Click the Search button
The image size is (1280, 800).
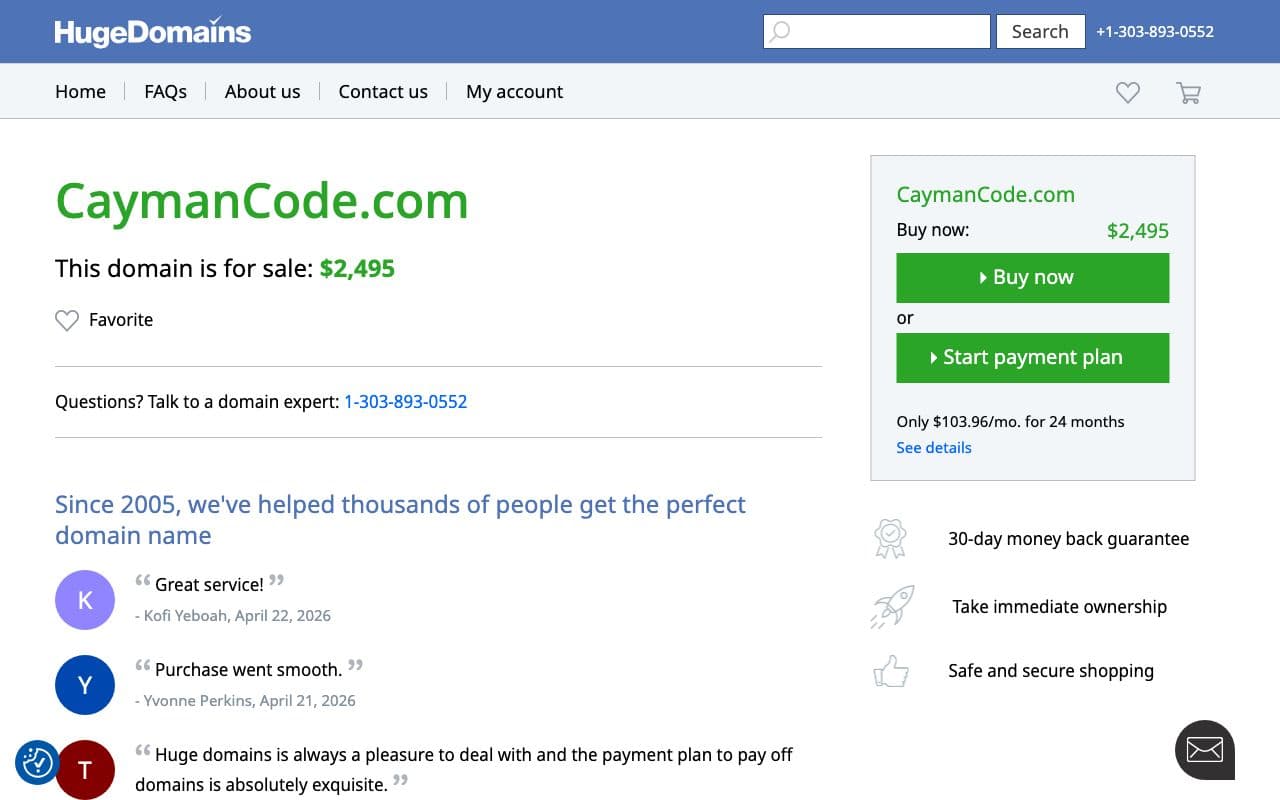(1040, 31)
